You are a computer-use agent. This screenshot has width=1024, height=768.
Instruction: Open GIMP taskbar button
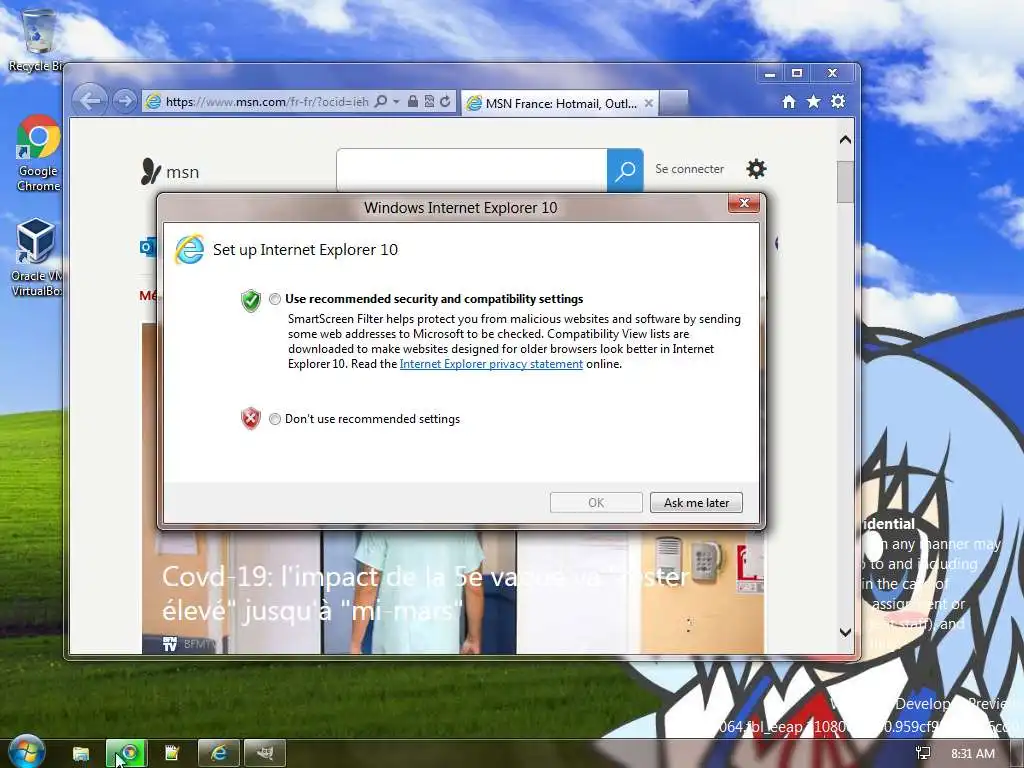click(264, 753)
